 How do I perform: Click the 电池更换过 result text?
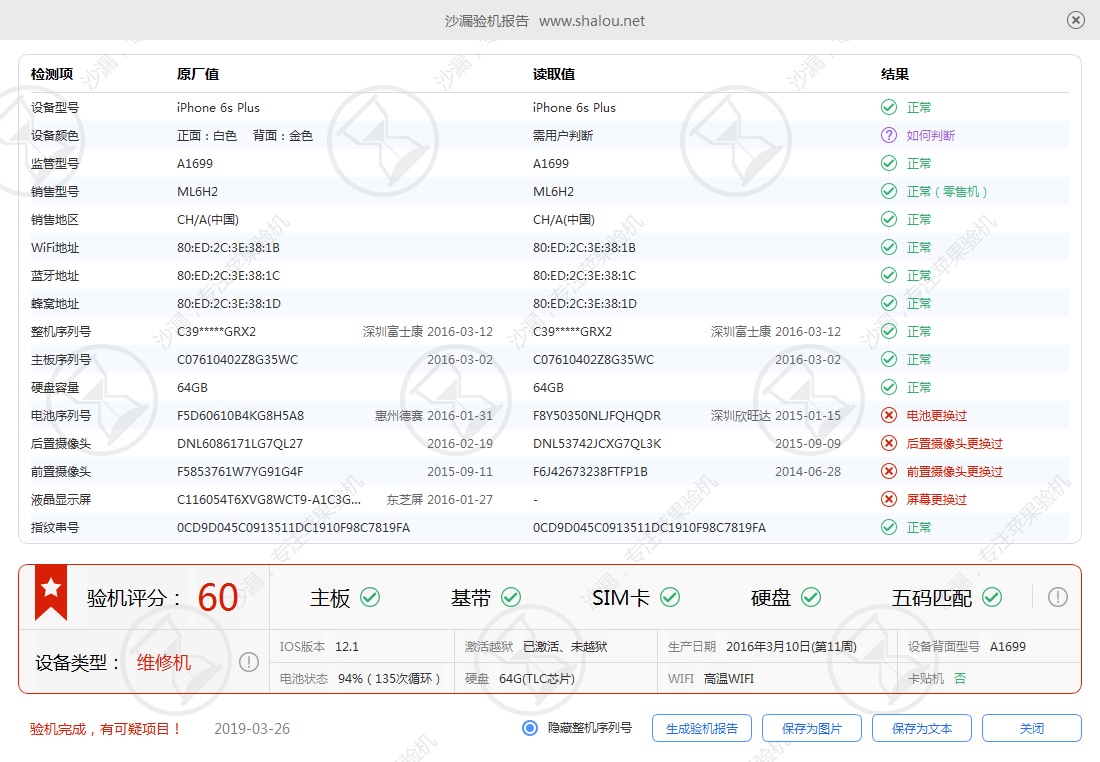[x=937, y=415]
